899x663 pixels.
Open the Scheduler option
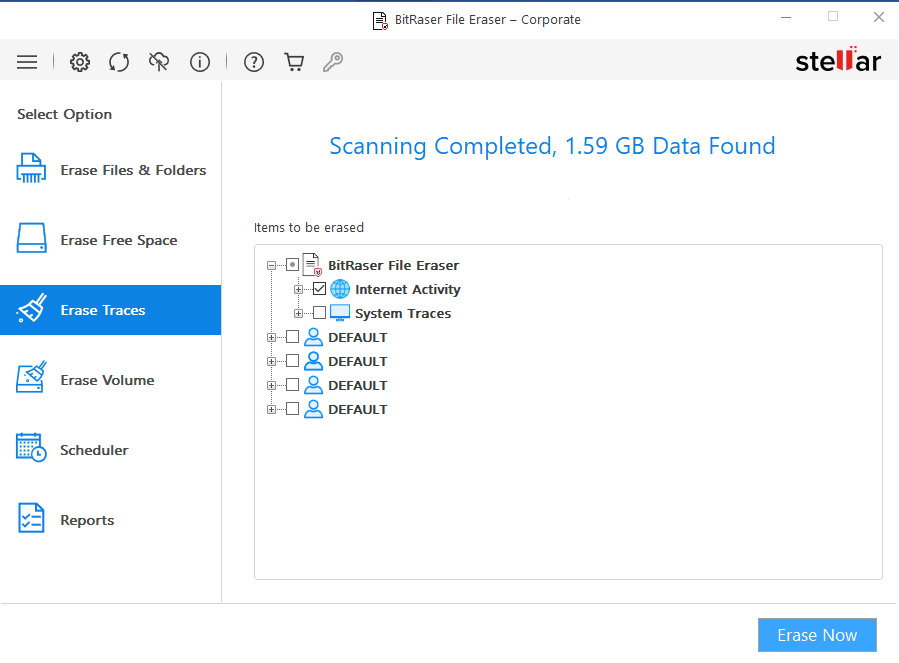[x=111, y=450]
